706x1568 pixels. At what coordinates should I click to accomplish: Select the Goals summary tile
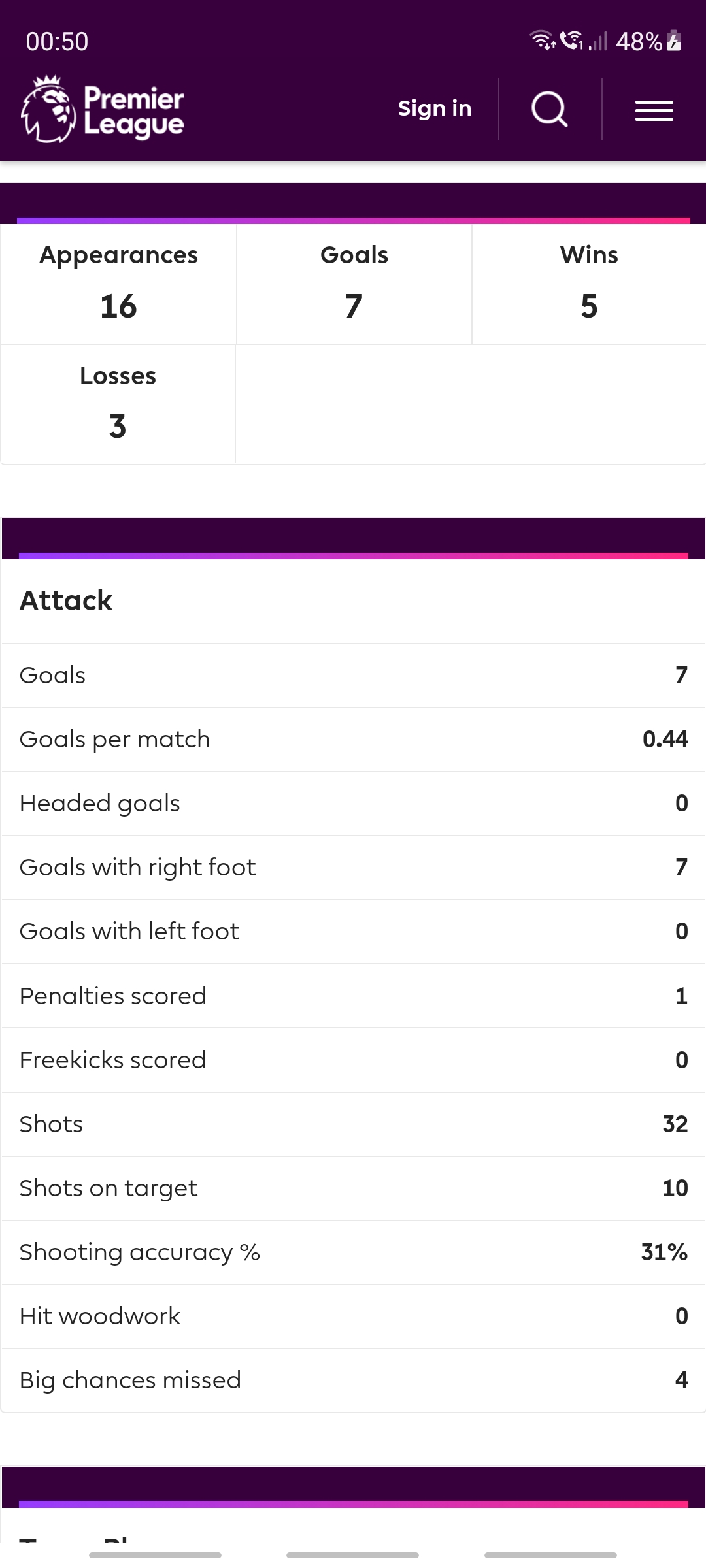(x=354, y=284)
